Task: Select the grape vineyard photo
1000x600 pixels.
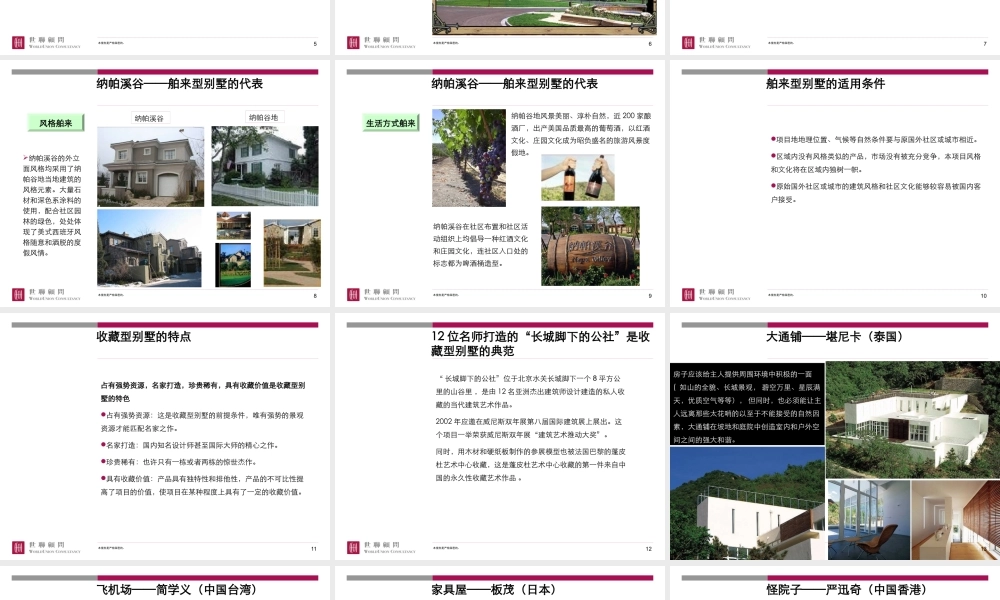Action: [469, 157]
